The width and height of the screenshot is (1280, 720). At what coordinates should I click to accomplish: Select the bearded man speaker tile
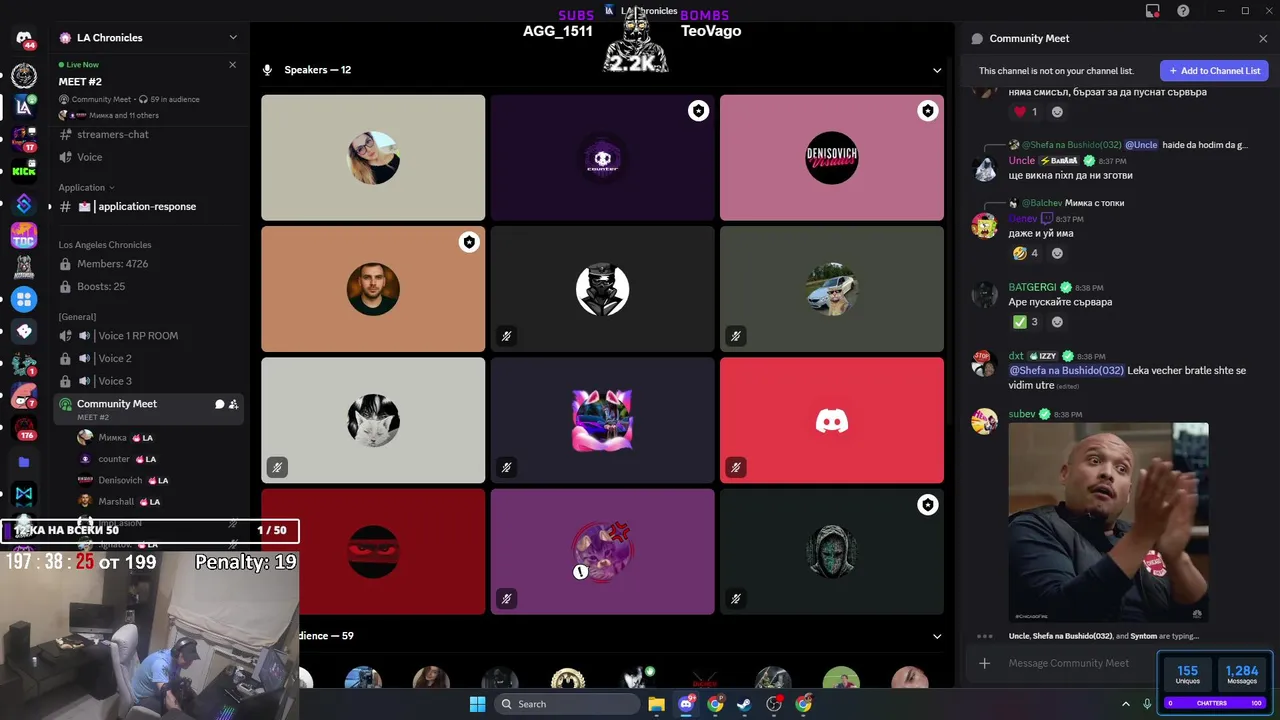point(373,289)
